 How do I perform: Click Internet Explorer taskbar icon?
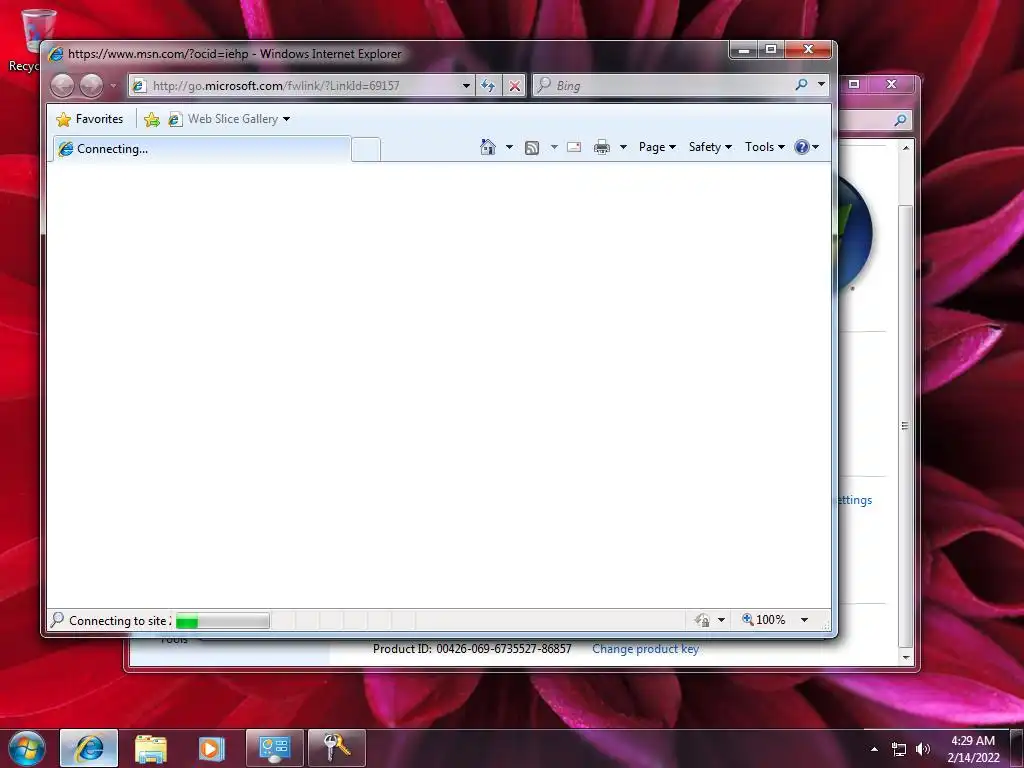(89, 748)
